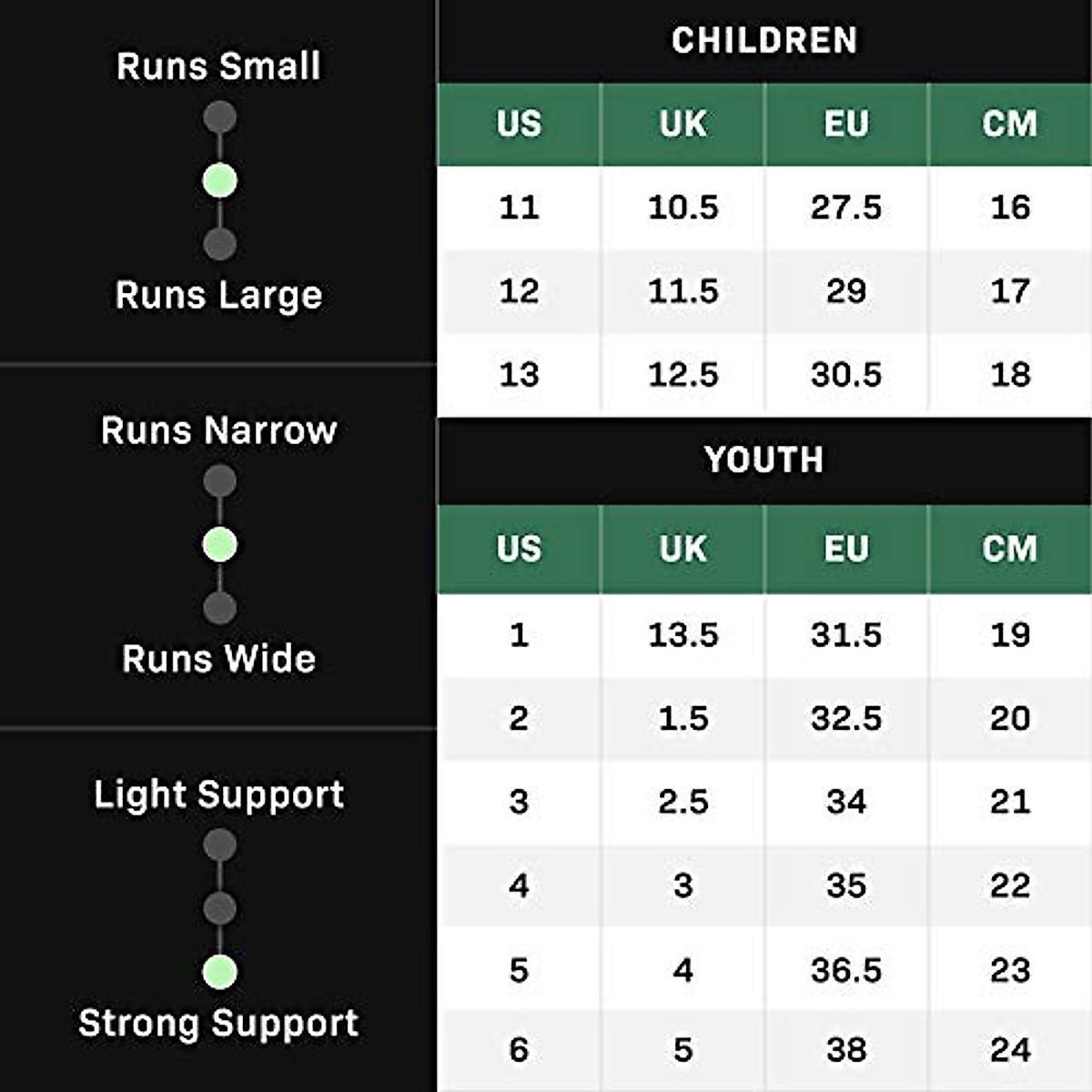Image resolution: width=1092 pixels, height=1092 pixels.
Task: Click the green dot between Runs Small and Runs Large
Action: click(219, 180)
